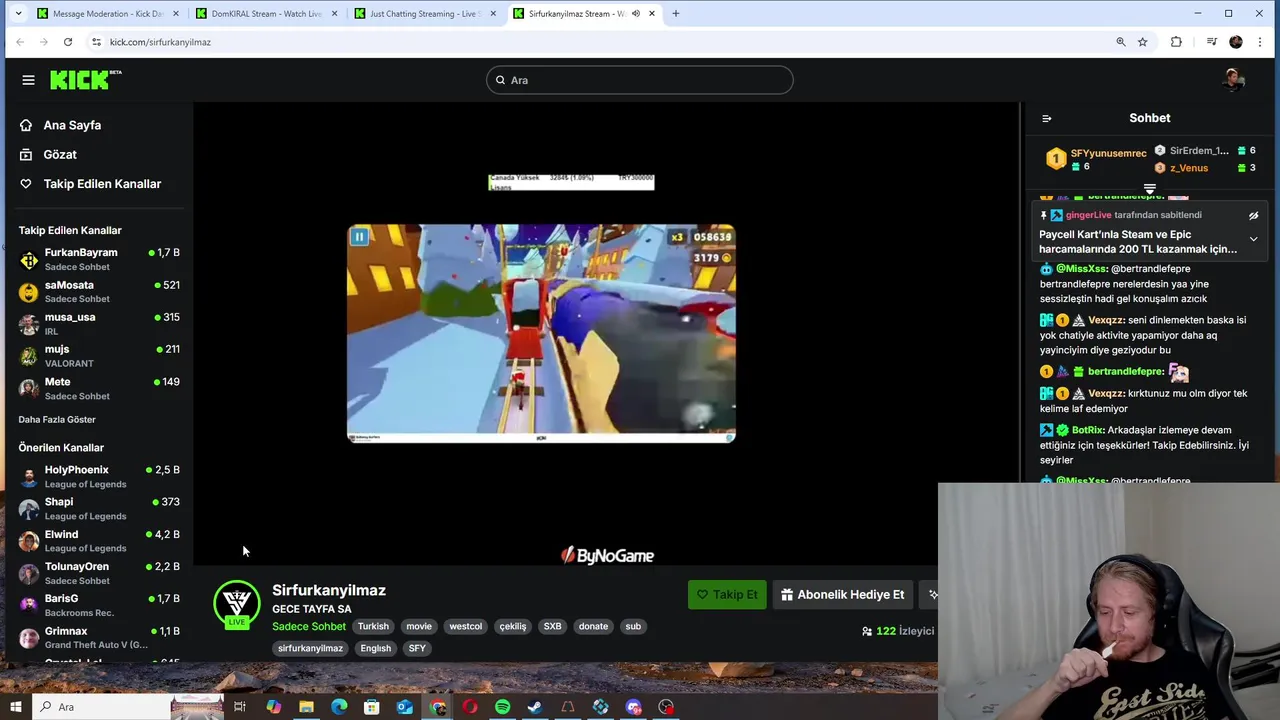Select the Turkish tag

pyautogui.click(x=373, y=626)
